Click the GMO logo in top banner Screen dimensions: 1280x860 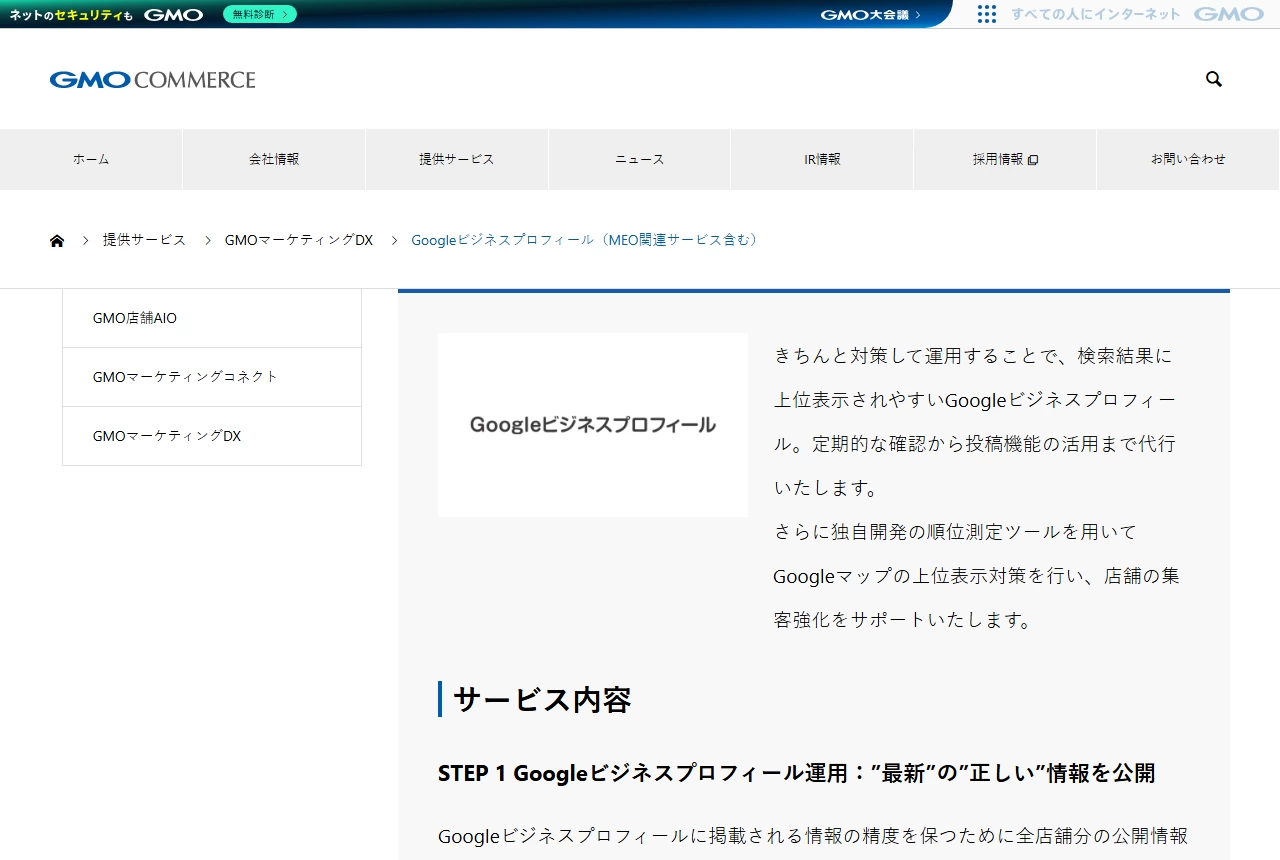[173, 14]
